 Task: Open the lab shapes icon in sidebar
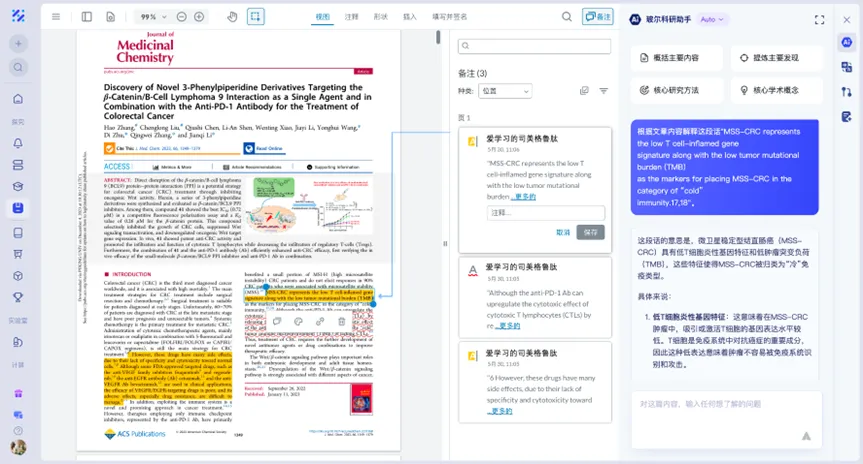point(18,342)
